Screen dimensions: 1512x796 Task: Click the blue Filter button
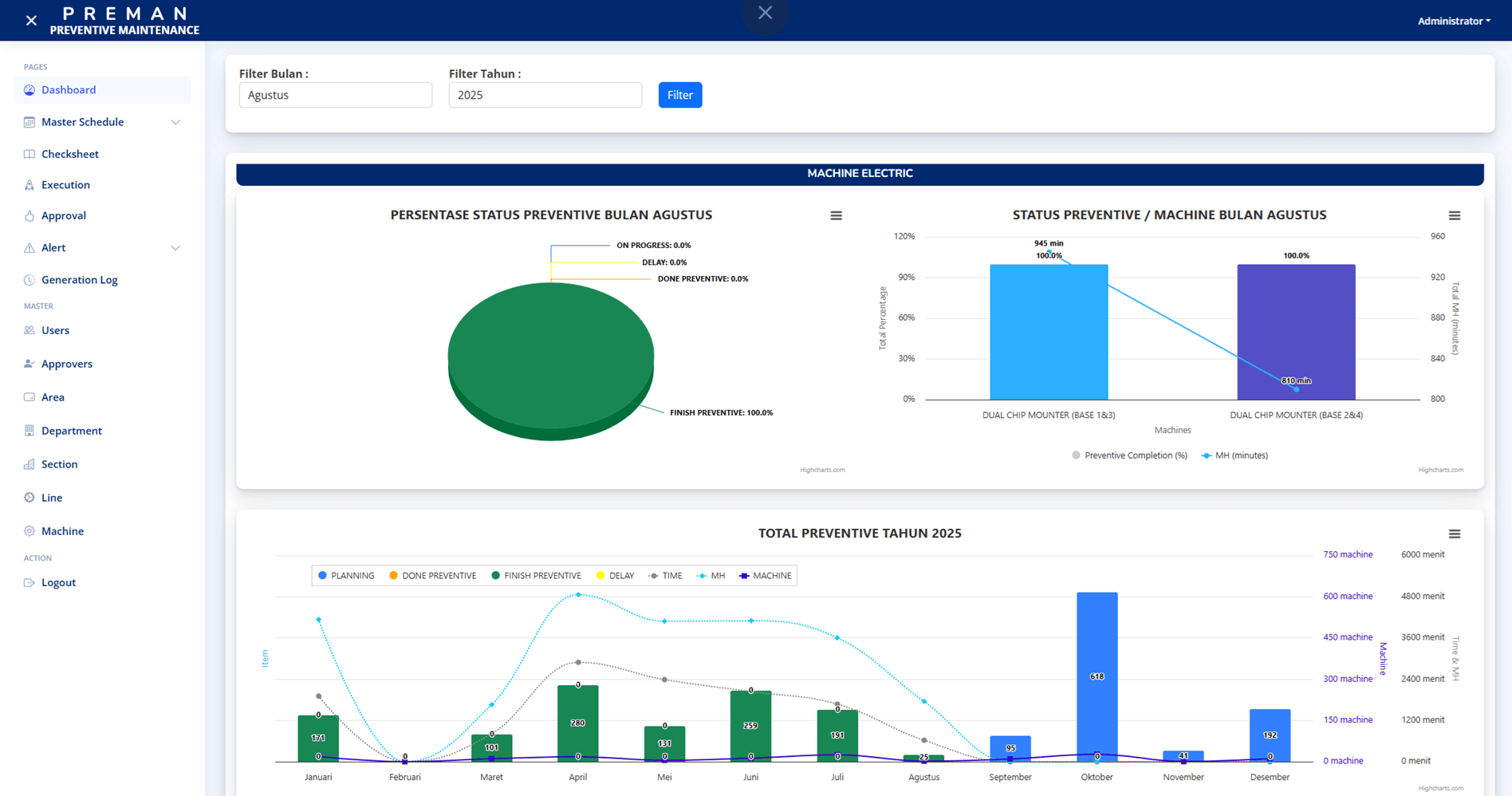[680, 95]
